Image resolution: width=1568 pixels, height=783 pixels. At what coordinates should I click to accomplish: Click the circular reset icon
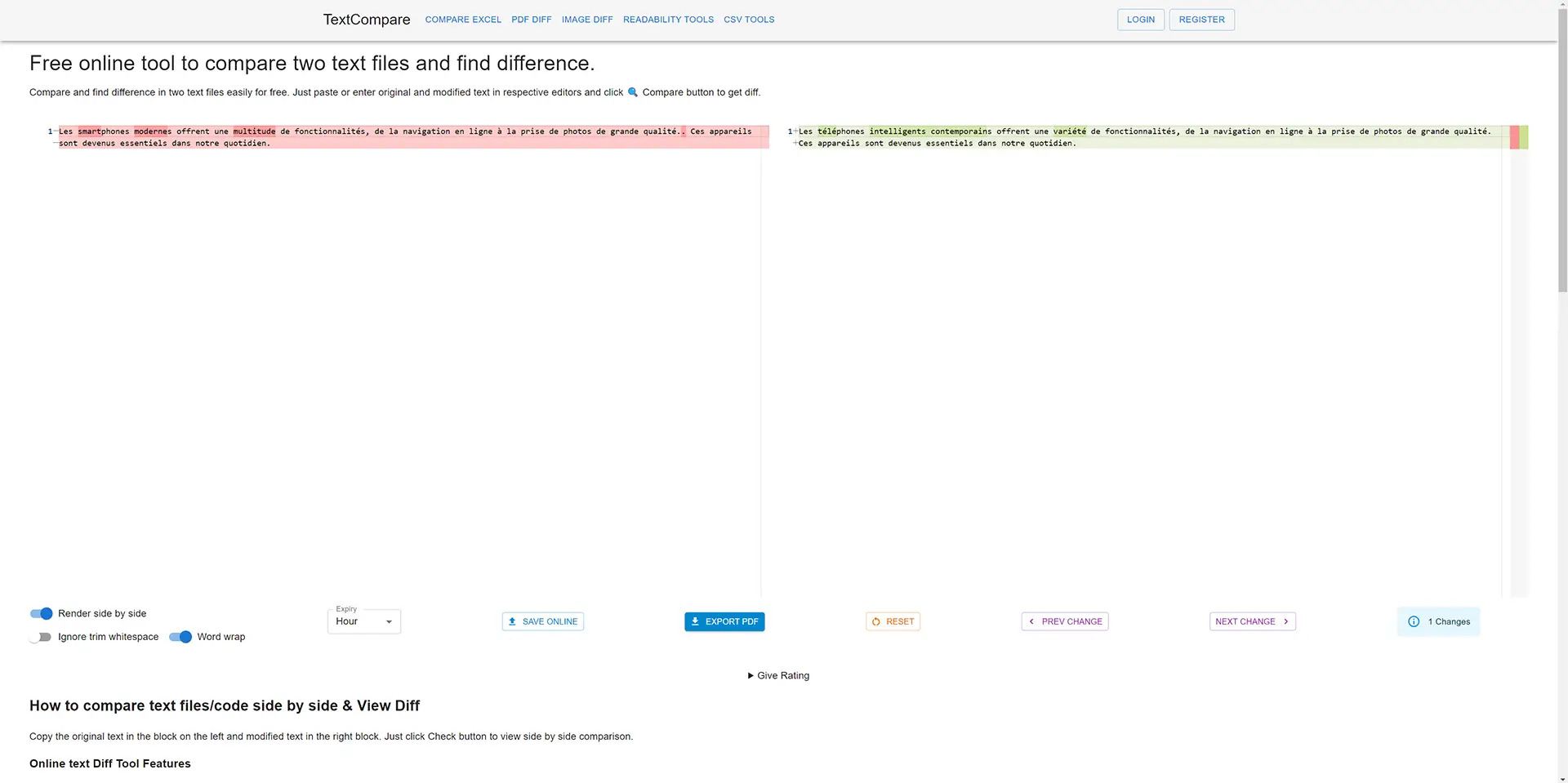pyautogui.click(x=876, y=621)
